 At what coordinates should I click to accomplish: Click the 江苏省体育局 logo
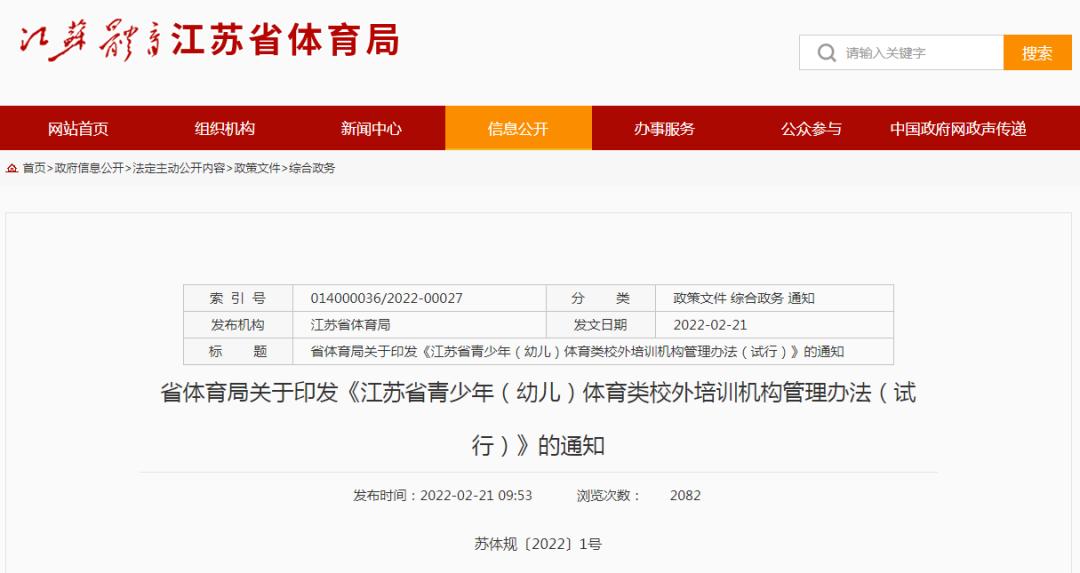209,40
